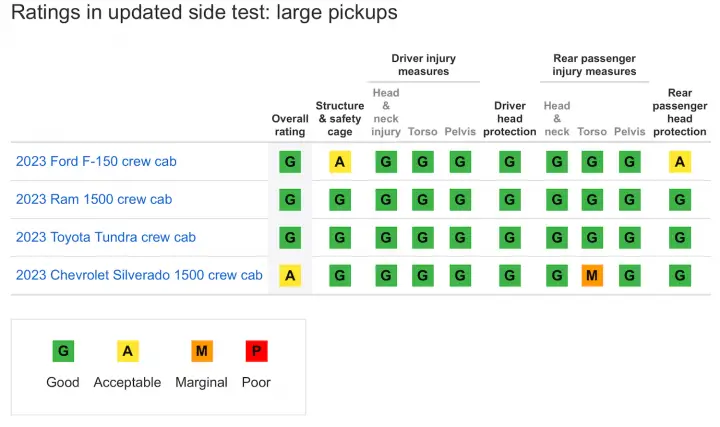Open the 2023 Ford F-150 crew cab link

(x=96, y=161)
